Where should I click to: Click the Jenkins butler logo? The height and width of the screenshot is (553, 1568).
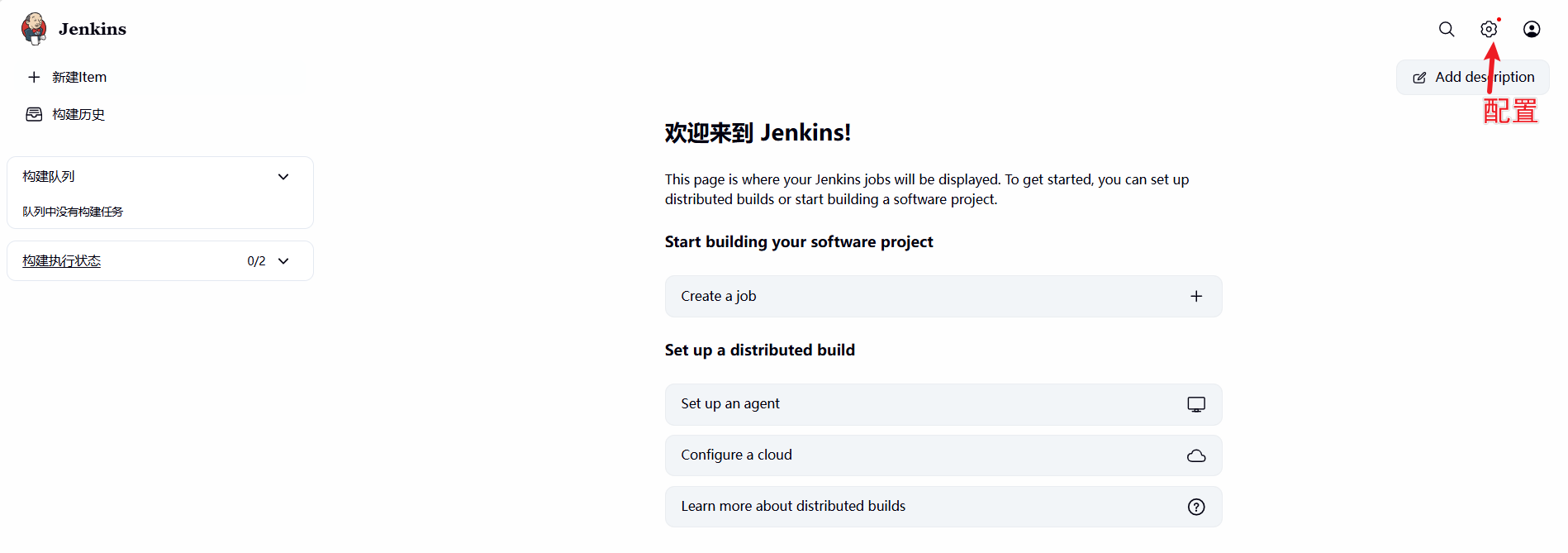[x=34, y=29]
